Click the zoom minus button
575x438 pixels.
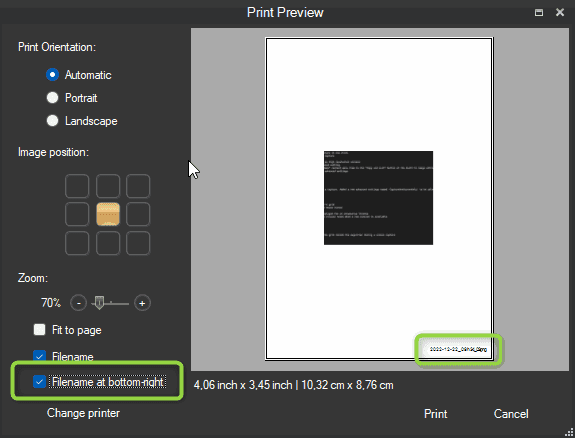tap(78, 303)
